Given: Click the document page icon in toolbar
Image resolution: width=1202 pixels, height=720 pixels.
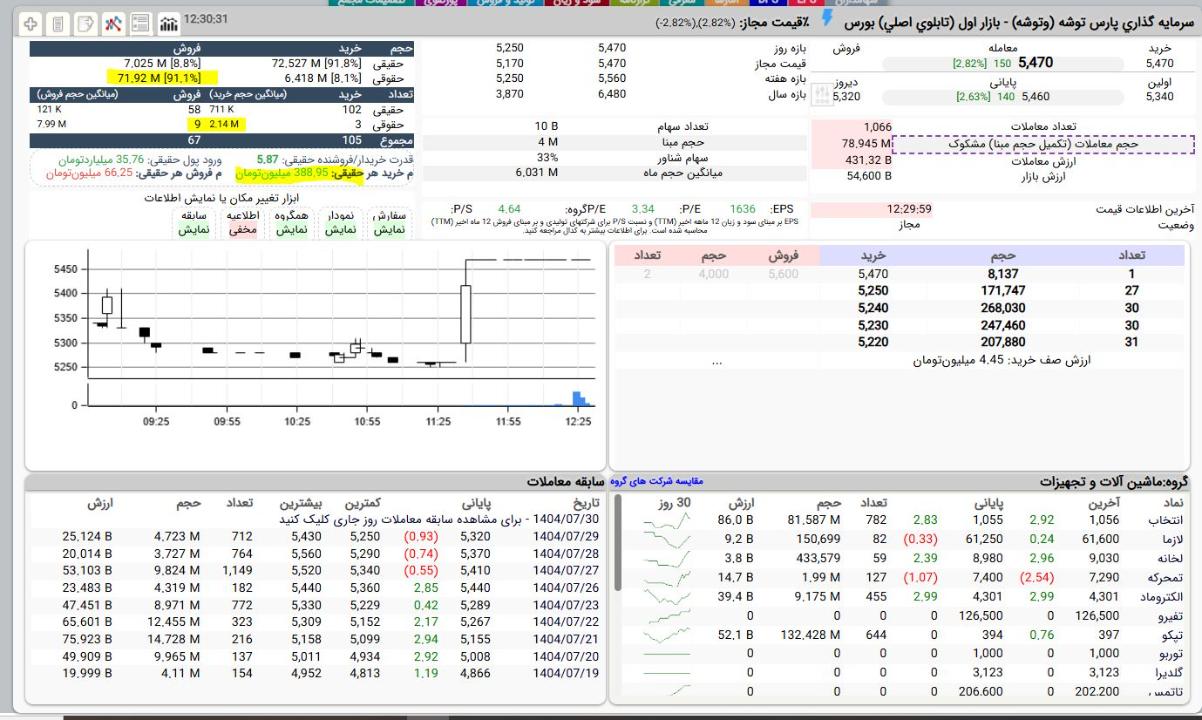Looking at the screenshot, I should pyautogui.click(x=58, y=22).
